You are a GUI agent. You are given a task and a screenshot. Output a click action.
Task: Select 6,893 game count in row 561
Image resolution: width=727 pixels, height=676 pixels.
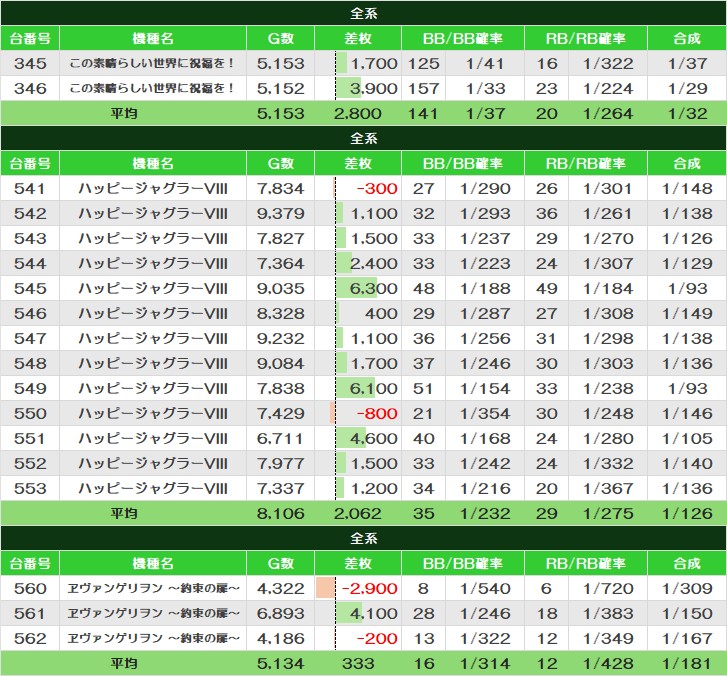[x=281, y=613]
